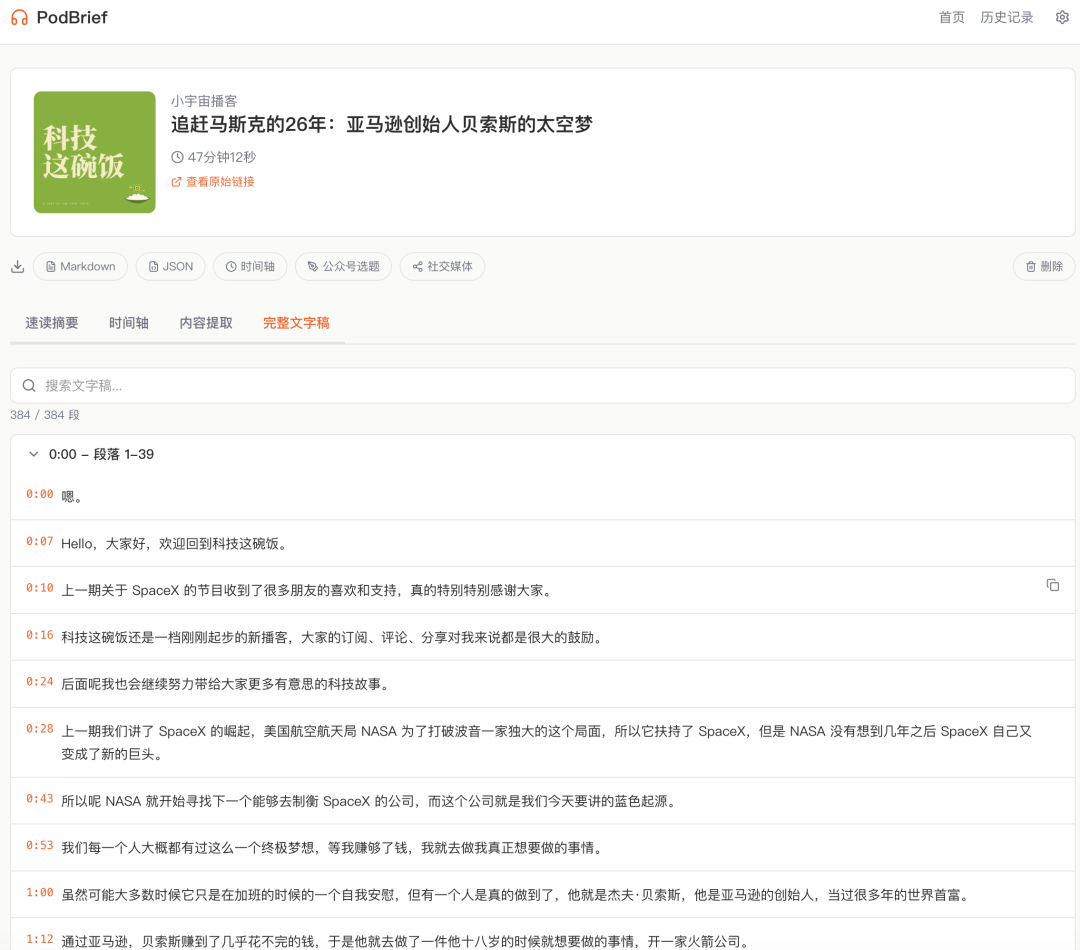The height and width of the screenshot is (950, 1080).
Task: Click the duration text 47分钟12秒
Action: click(222, 157)
